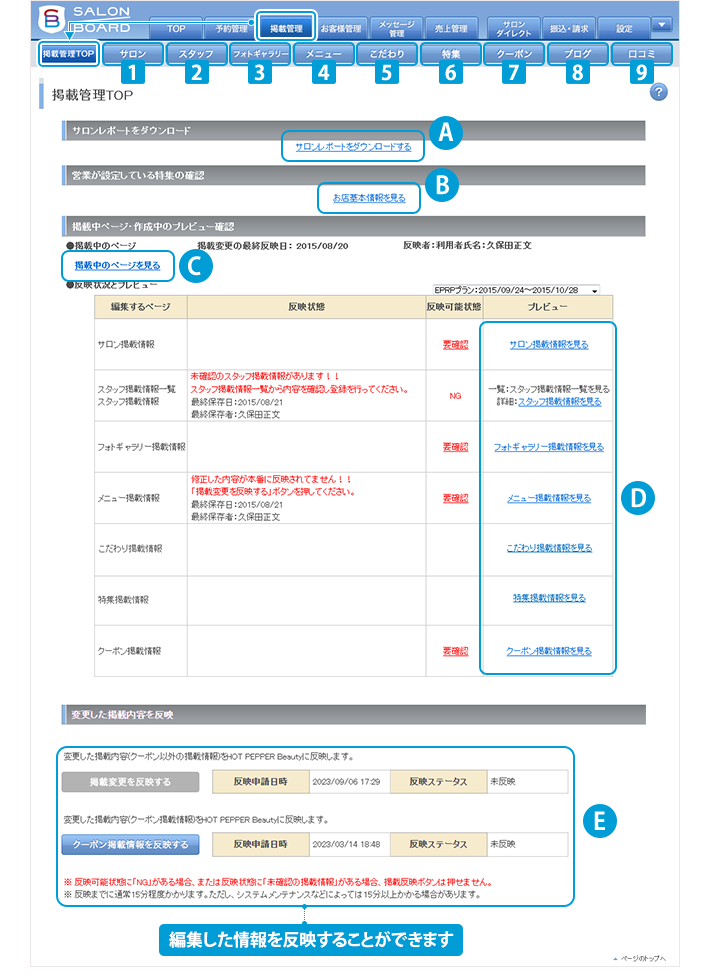The image size is (710, 980).
Task: Open the フォトギャラリー submenu
Action: point(259,54)
